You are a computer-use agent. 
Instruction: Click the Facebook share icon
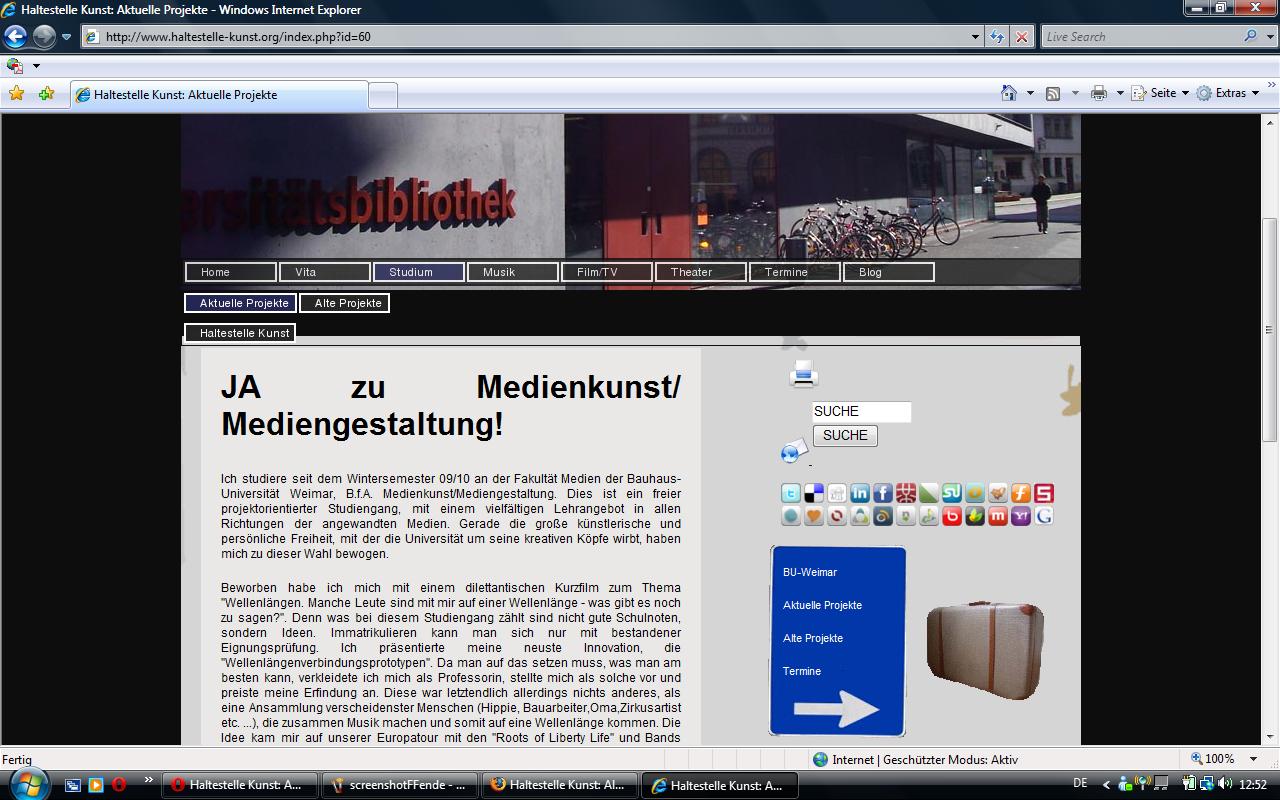click(x=882, y=493)
